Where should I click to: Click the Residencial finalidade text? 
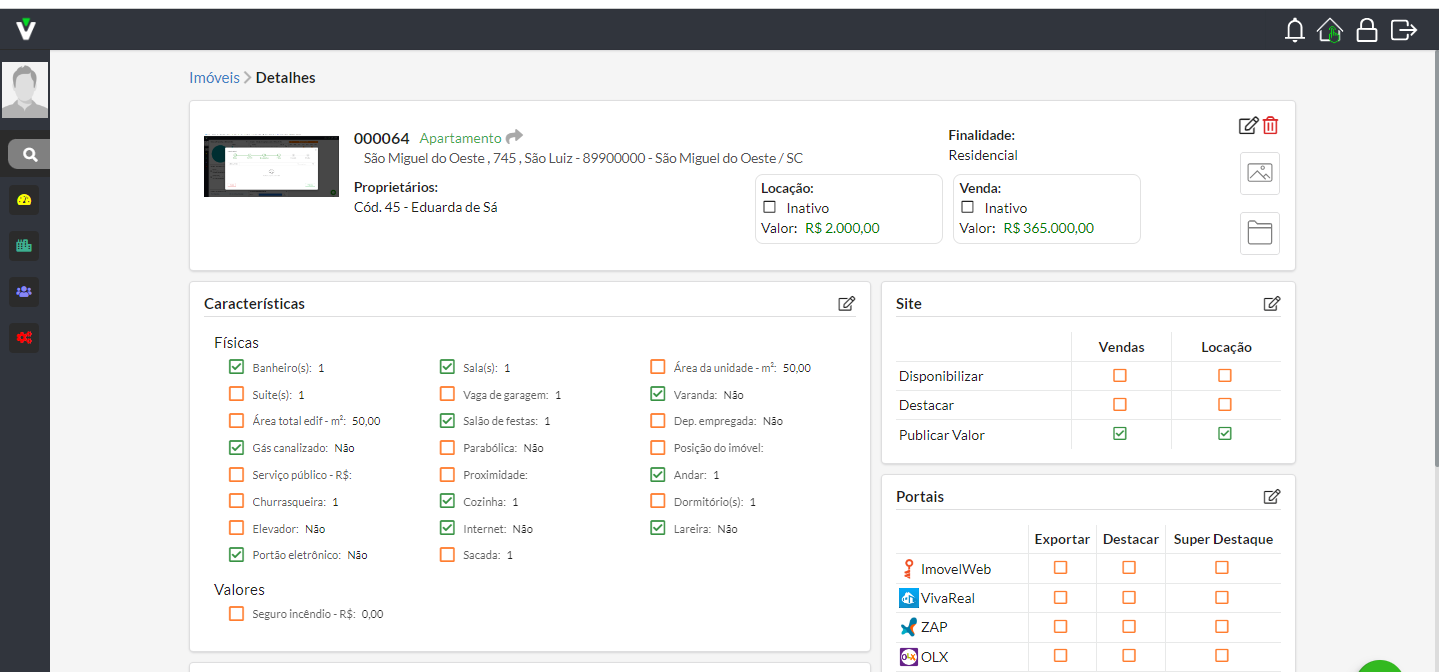(x=983, y=155)
